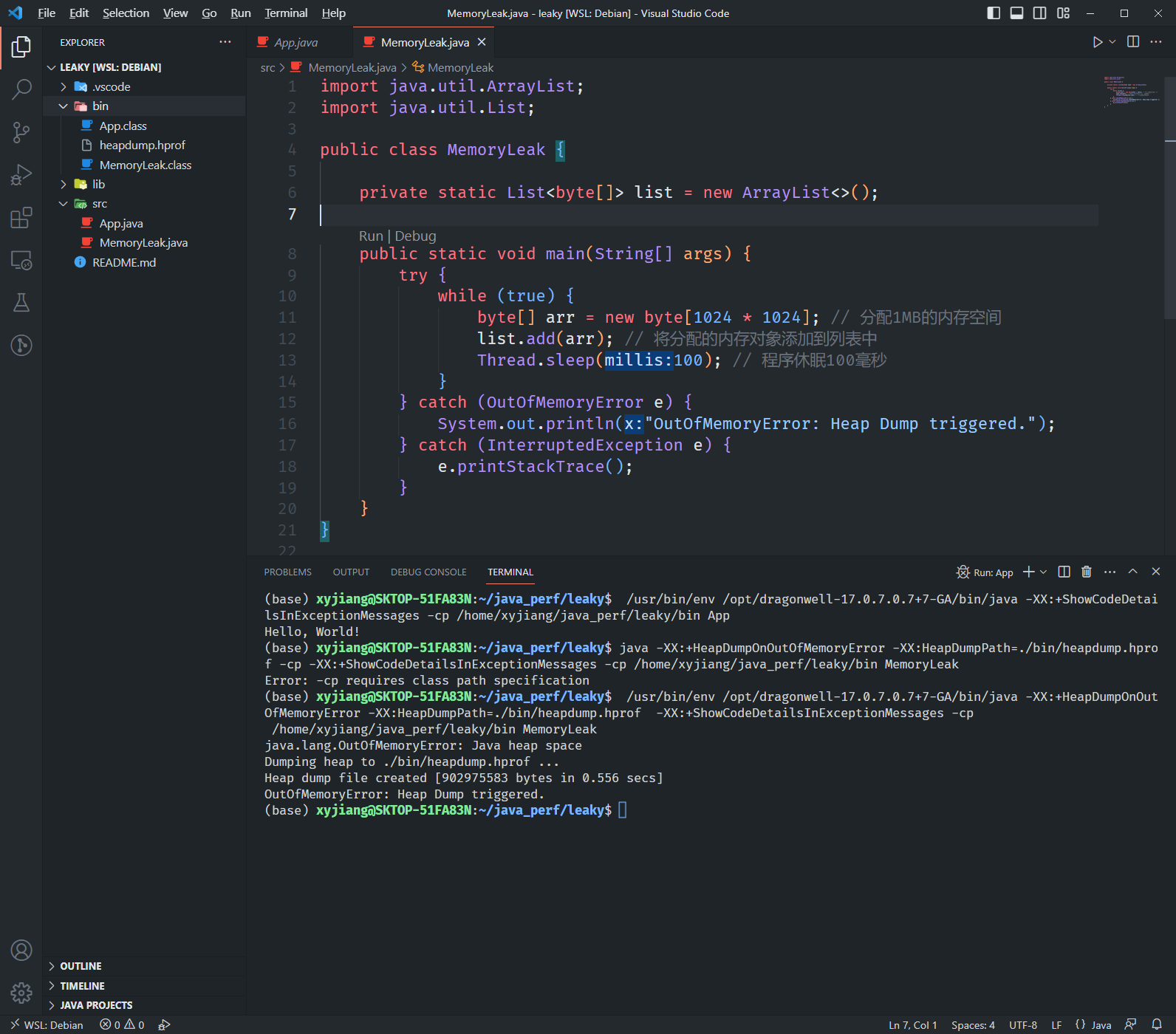This screenshot has width=1176, height=1034.
Task: Open the Customize Layout button
Action: 1063,13
